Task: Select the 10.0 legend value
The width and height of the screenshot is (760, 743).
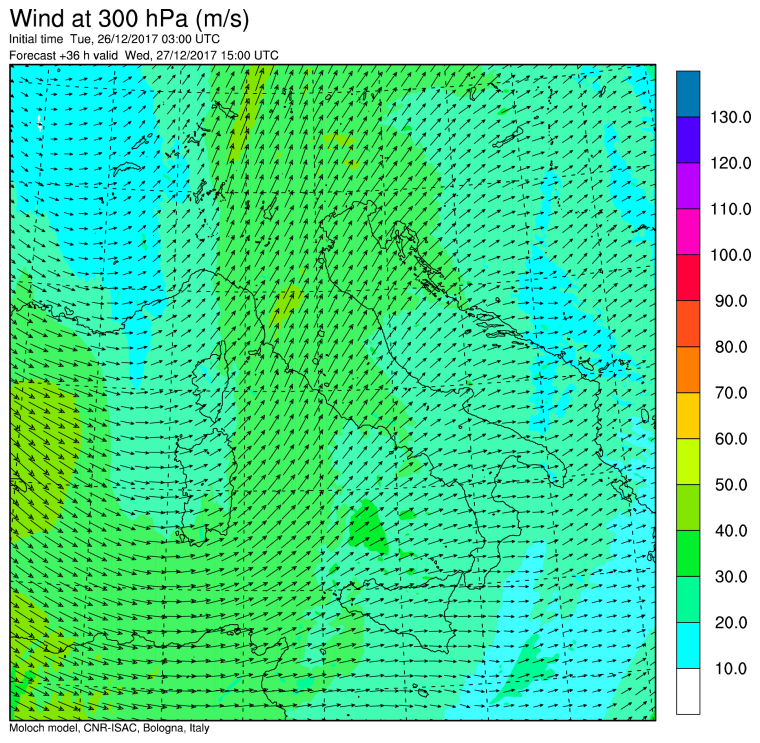Action: (x=731, y=668)
